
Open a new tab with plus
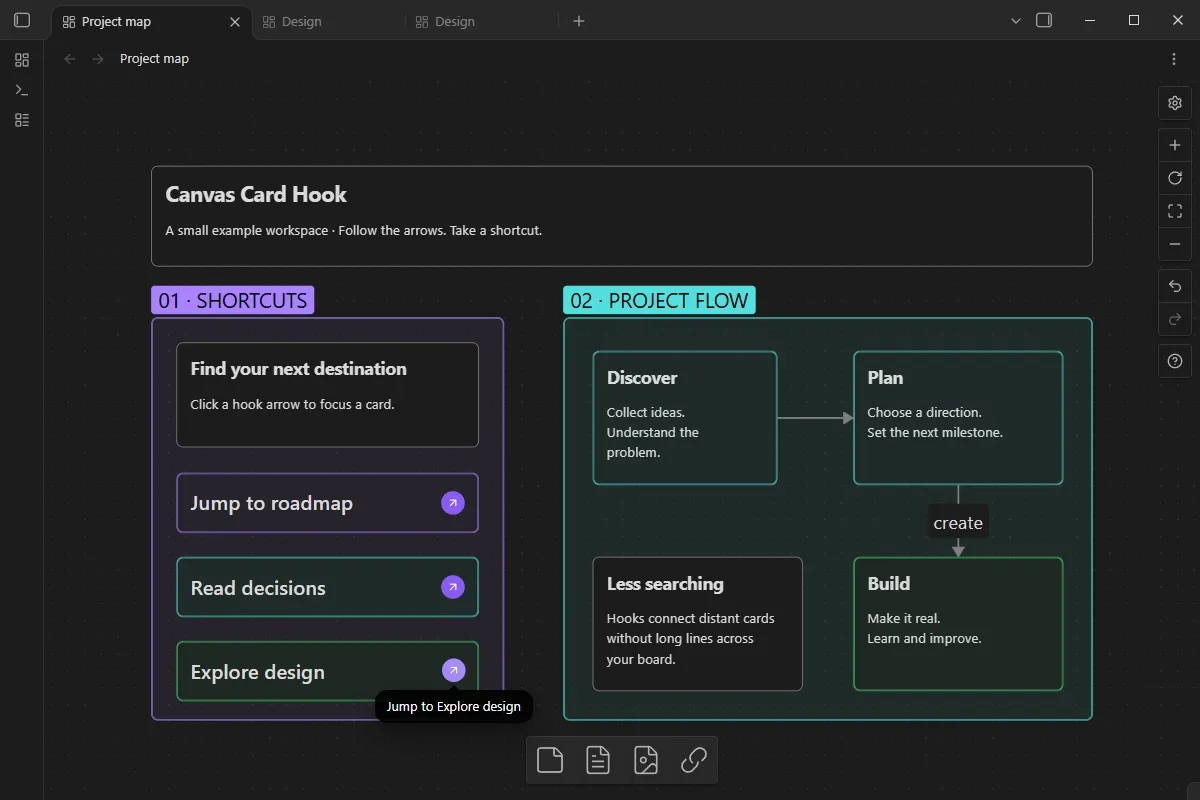(579, 21)
